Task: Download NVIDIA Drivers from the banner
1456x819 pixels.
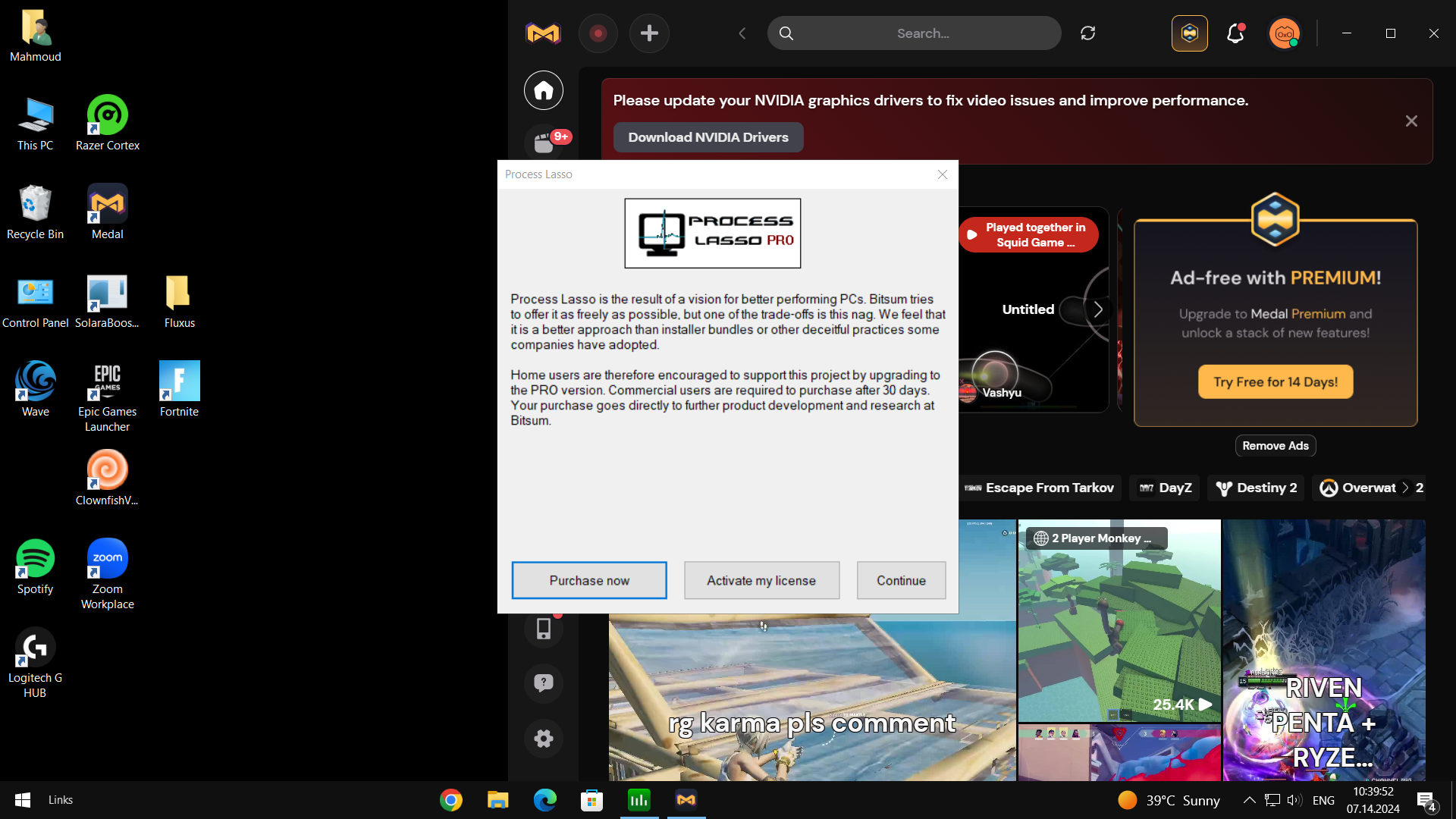Action: click(708, 137)
